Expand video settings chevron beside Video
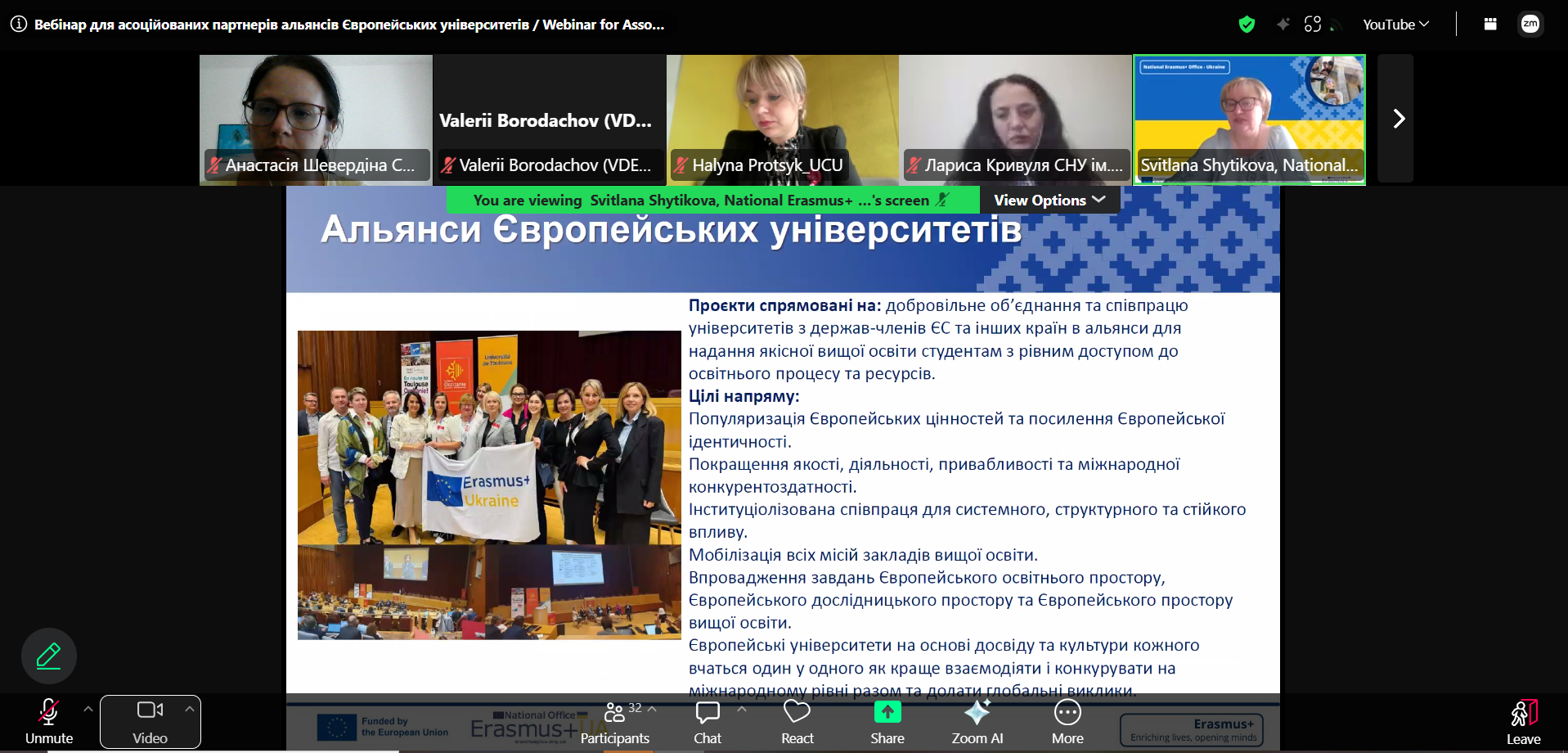This screenshot has height=753, width=1568. [x=189, y=709]
